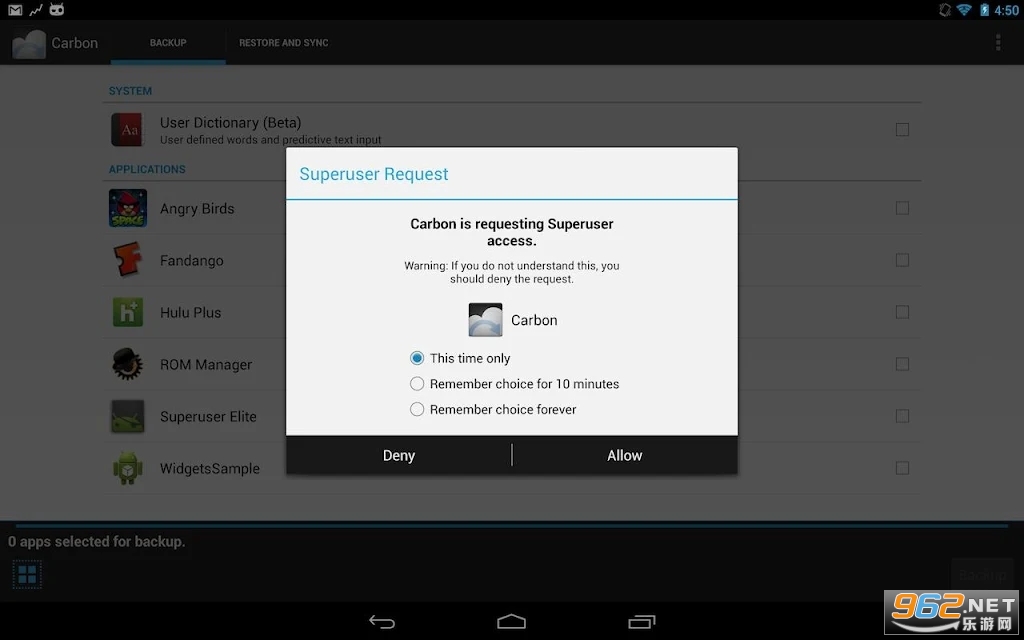Click the ROM Manager list label
1024x640 pixels.
point(206,364)
